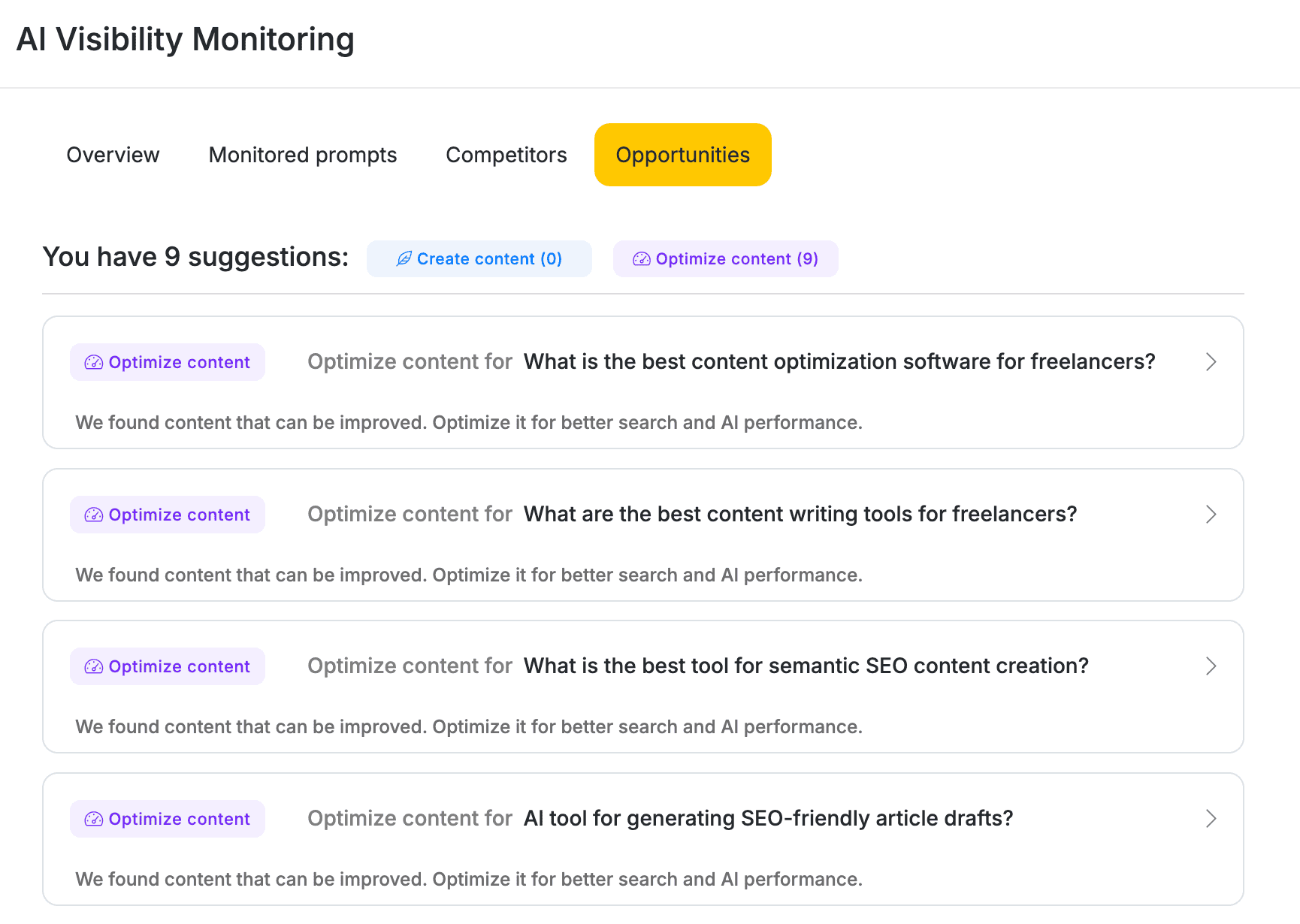This screenshot has height=924, width=1300.
Task: Click gauge icon on SEO-friendly article drafts card
Action: [x=93, y=820]
